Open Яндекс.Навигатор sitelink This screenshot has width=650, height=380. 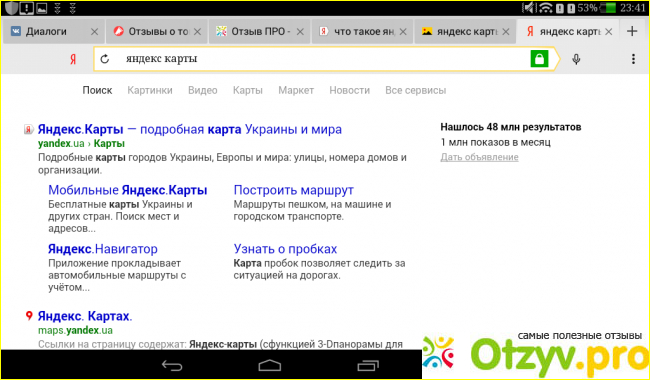pos(103,249)
